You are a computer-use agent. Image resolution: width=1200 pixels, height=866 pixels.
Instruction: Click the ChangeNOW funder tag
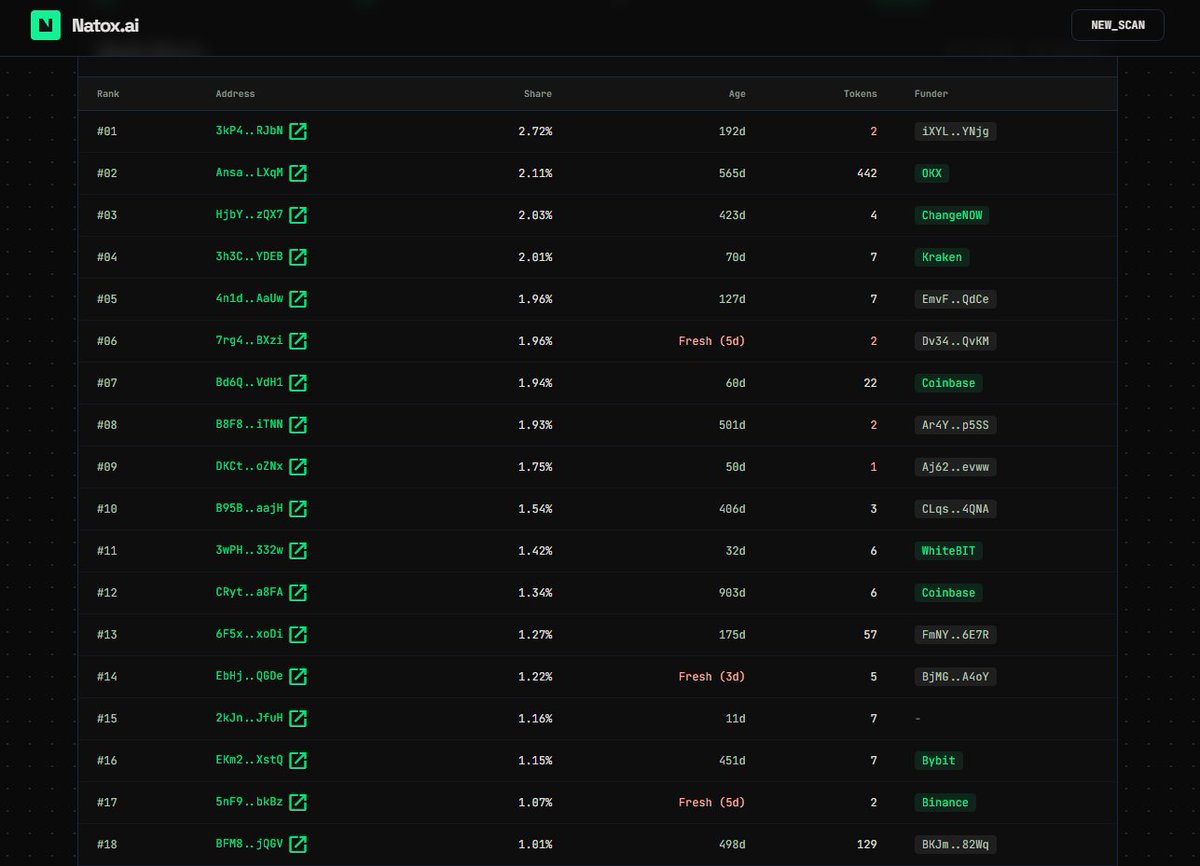coord(952,215)
